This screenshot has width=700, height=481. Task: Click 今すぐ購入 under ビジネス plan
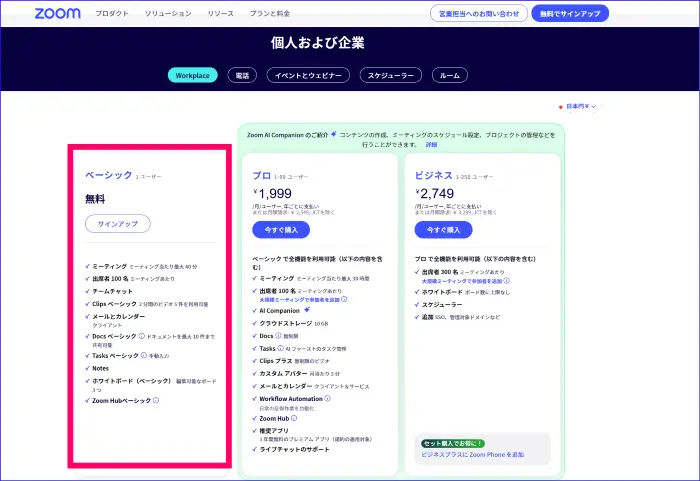click(x=443, y=230)
